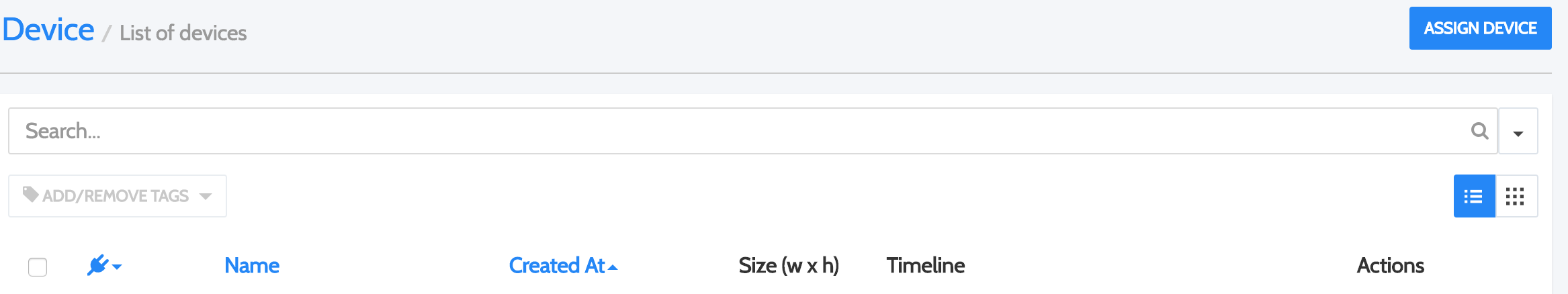Tick the select-all devices checkbox
This screenshot has width=1568, height=294.
pos(38,267)
